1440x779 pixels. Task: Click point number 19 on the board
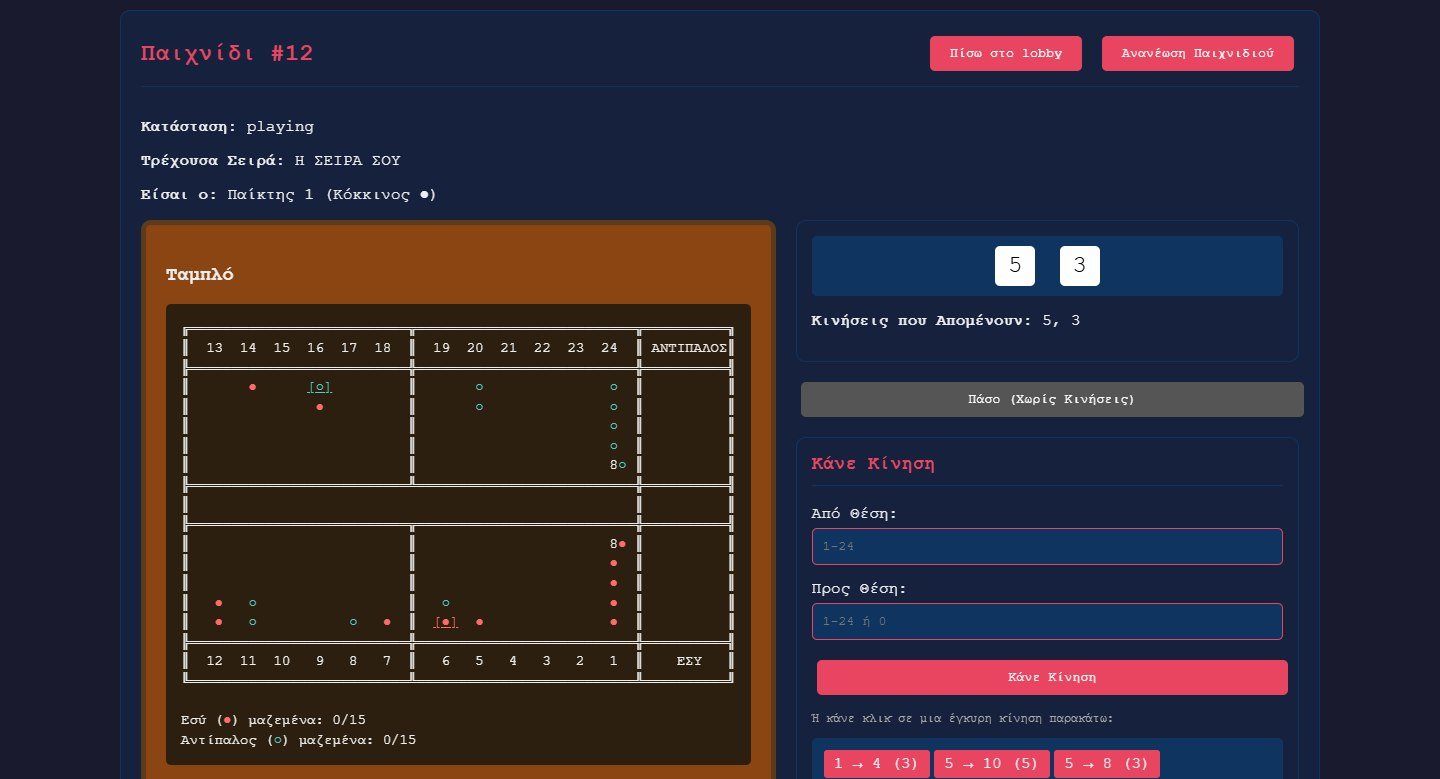pyautogui.click(x=442, y=348)
